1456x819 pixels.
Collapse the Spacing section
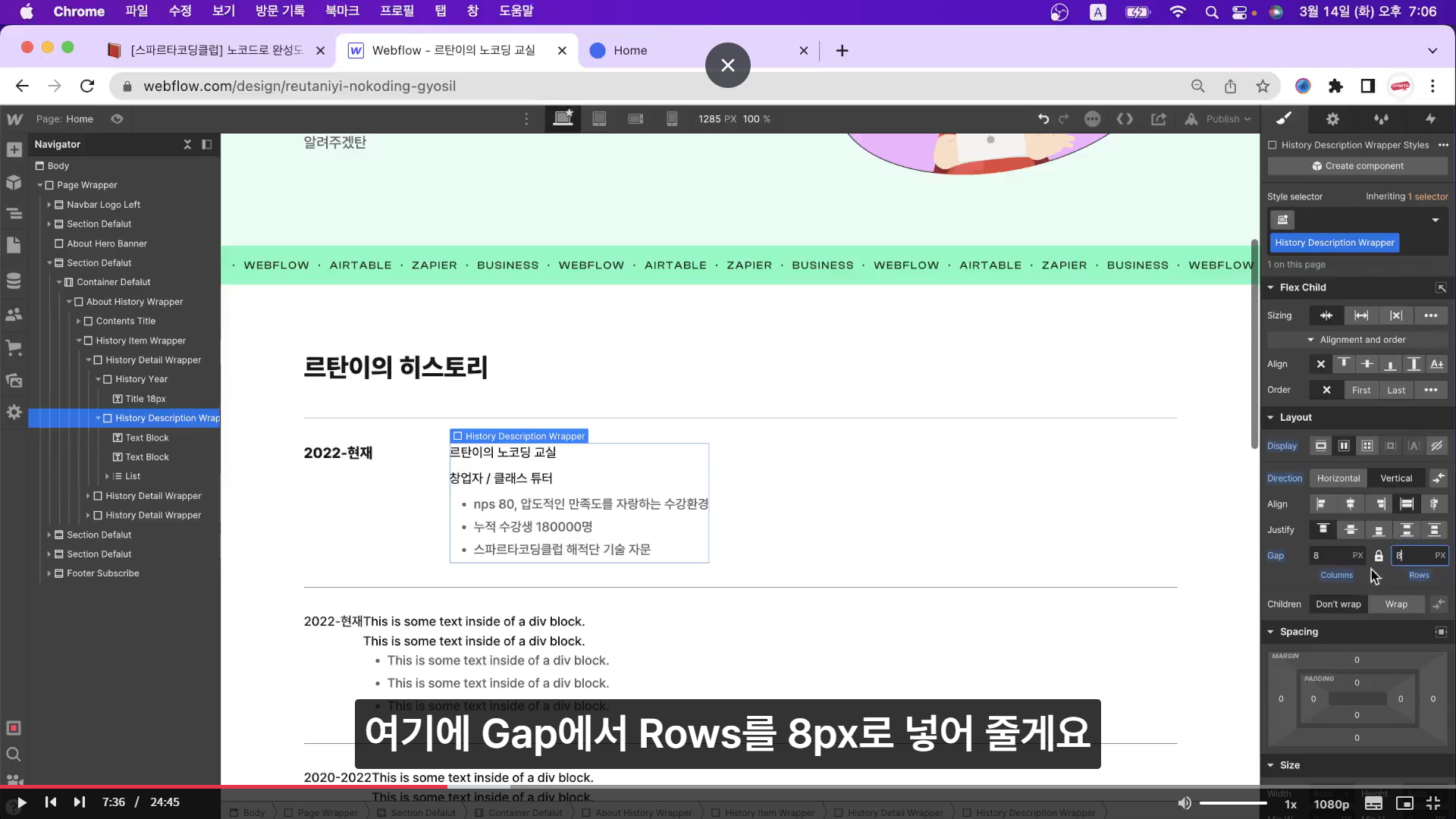[x=1271, y=632]
